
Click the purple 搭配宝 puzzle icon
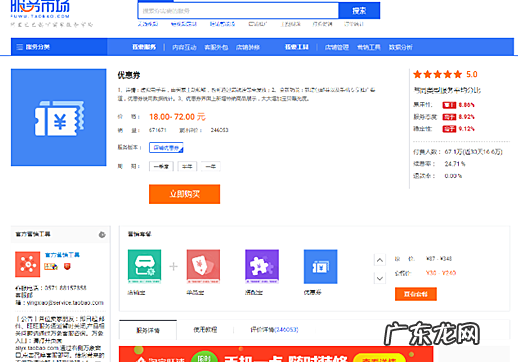262,267
